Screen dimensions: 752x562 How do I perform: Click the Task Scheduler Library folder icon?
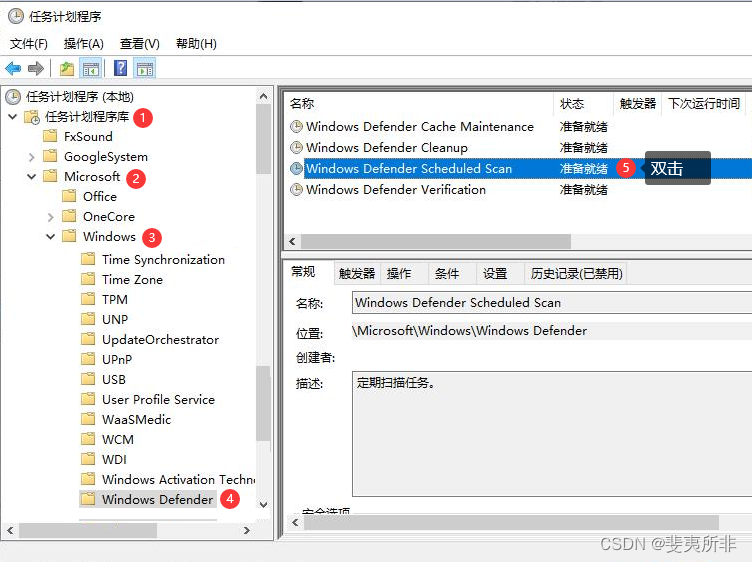point(32,117)
